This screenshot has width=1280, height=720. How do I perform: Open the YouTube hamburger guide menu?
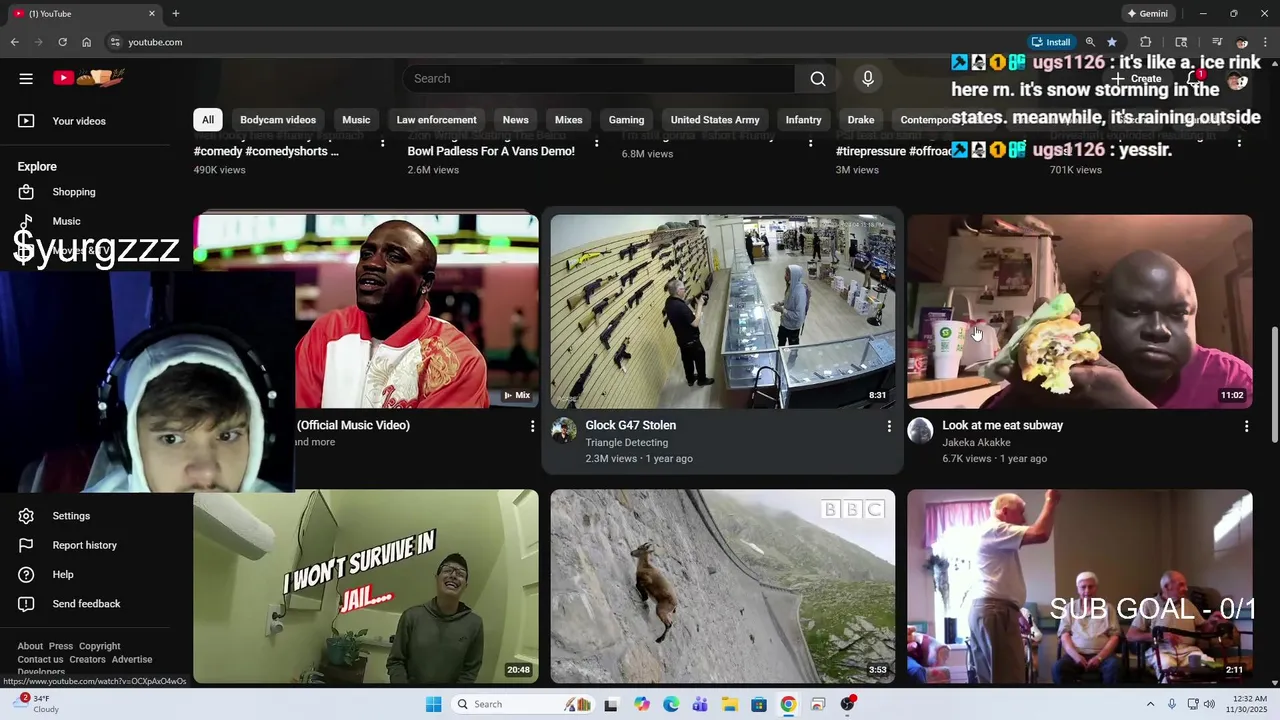tap(26, 78)
